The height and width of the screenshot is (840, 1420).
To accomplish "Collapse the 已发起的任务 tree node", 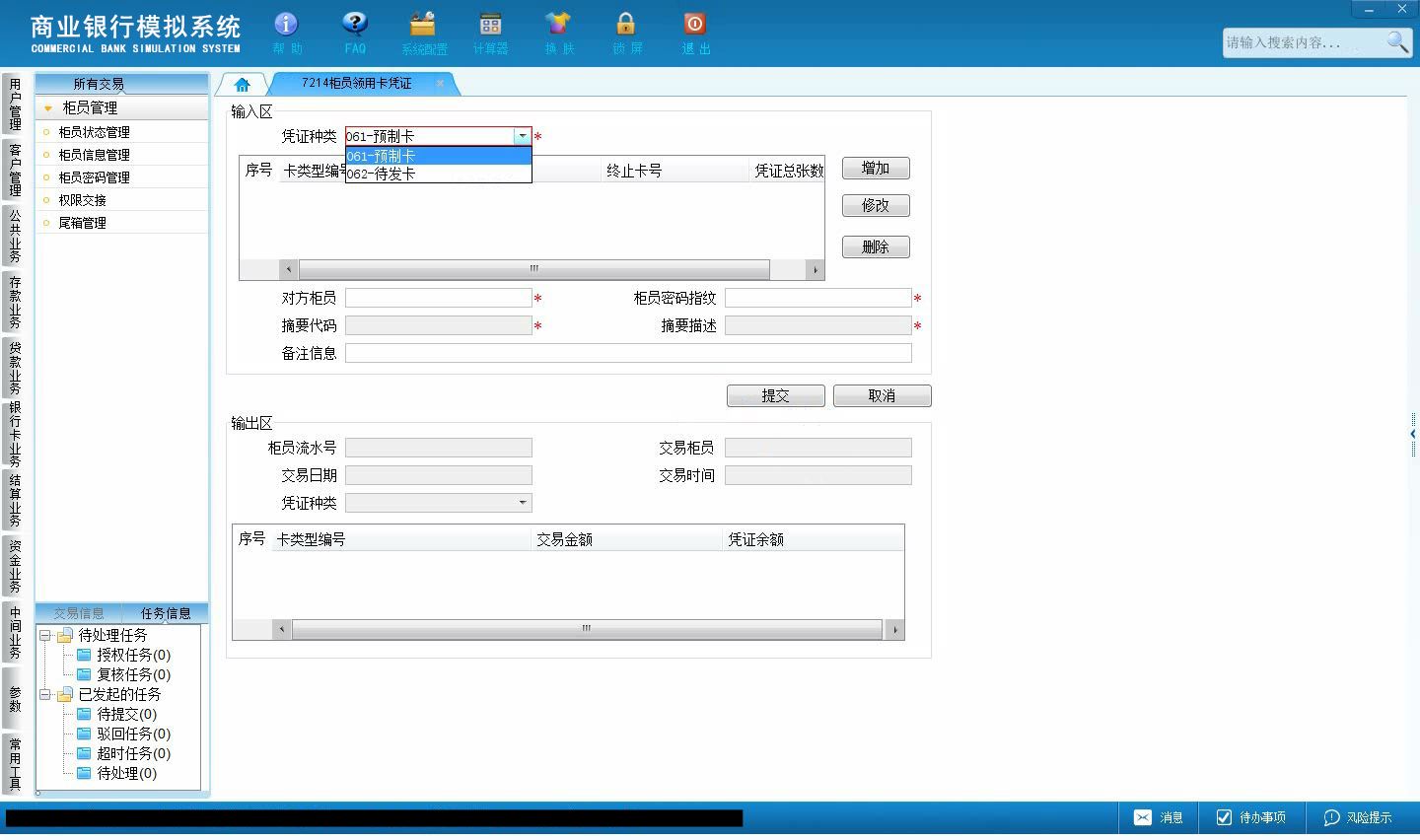I will click(x=45, y=694).
